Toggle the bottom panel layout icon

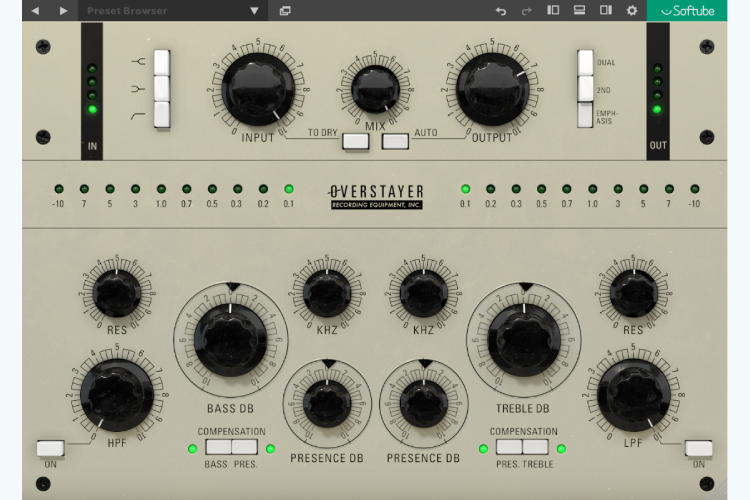click(579, 10)
